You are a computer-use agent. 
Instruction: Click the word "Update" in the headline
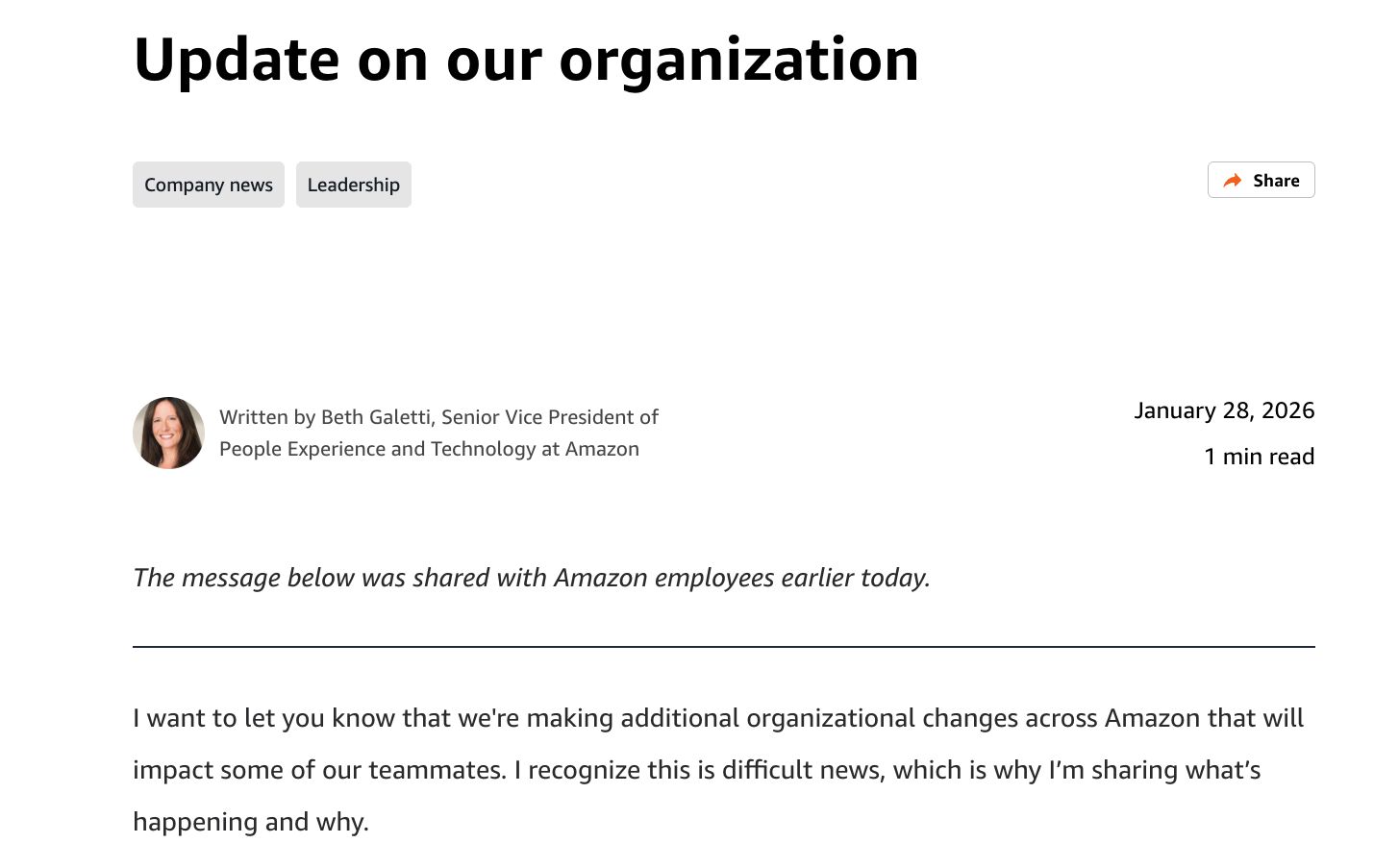(x=237, y=60)
